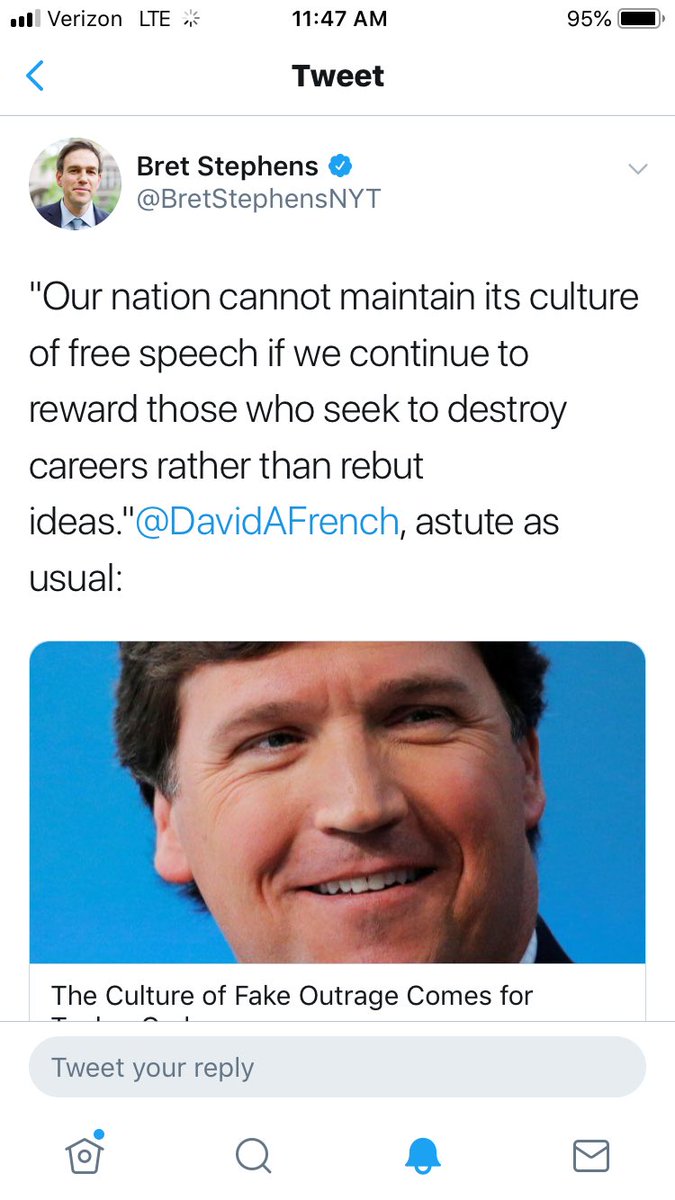Viewport: 675px width, 1200px height.
Task: Open the Search magnifier tab
Action: click(x=253, y=1155)
